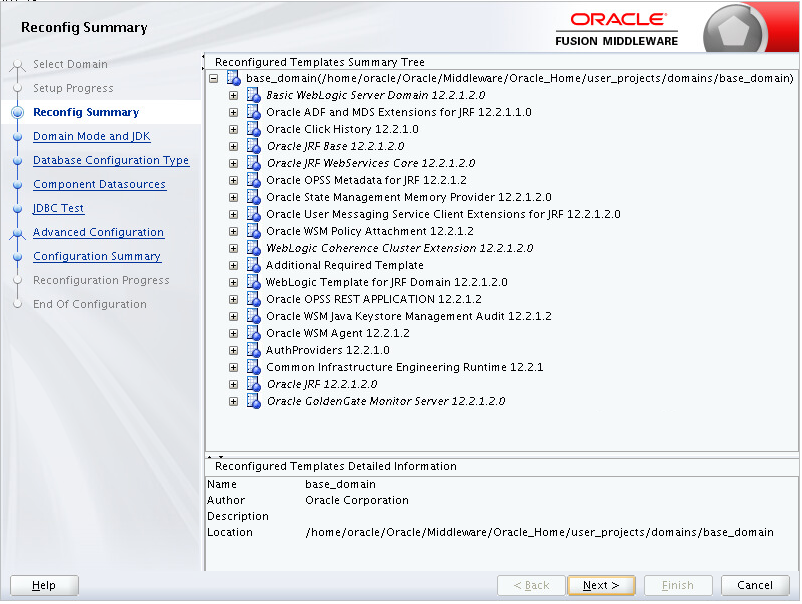The height and width of the screenshot is (604, 802).
Task: Expand the AuthProviders 12.2.1.0 node
Action: point(234,350)
